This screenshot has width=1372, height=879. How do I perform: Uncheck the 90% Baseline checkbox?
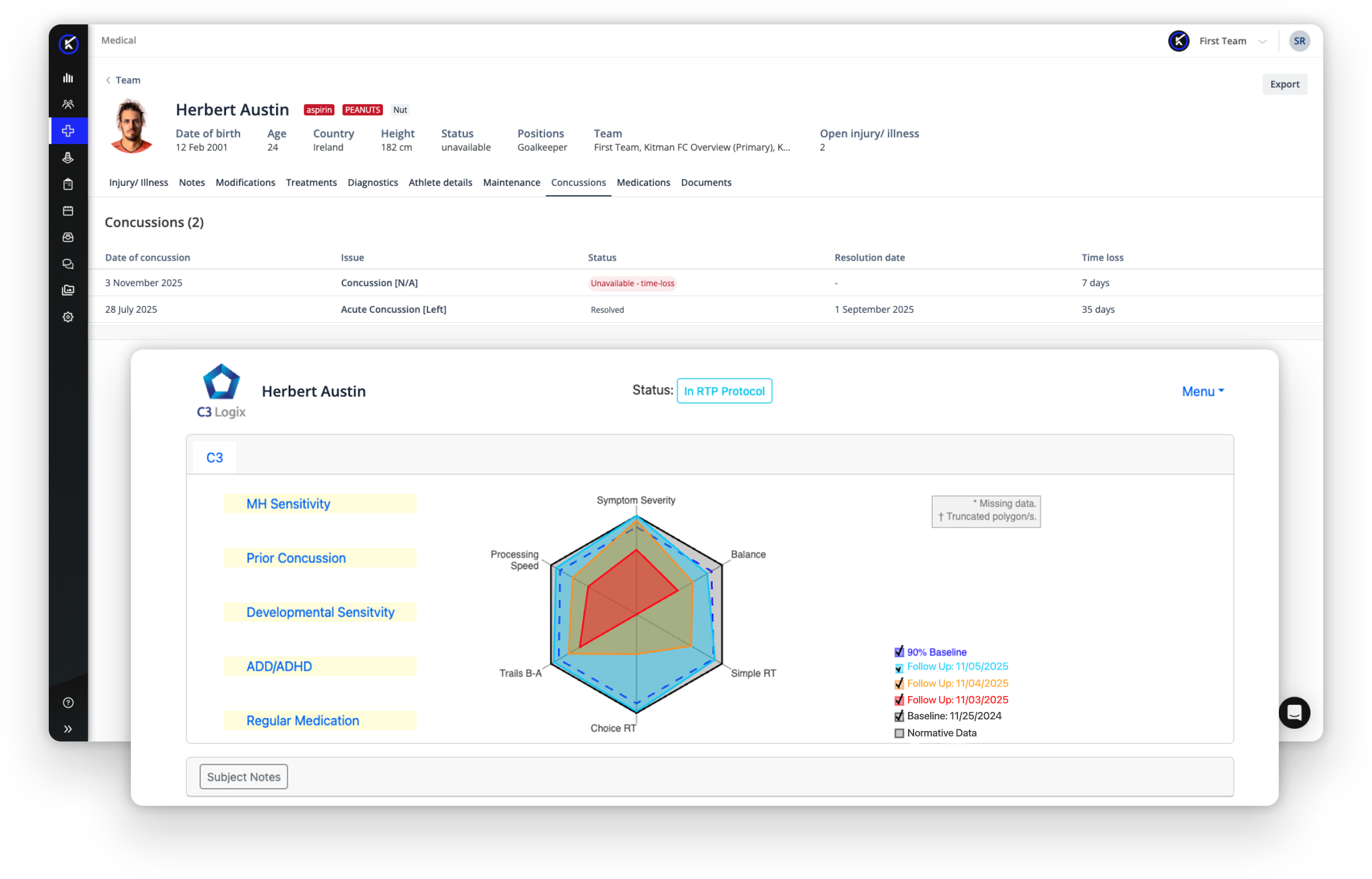pyautogui.click(x=899, y=652)
